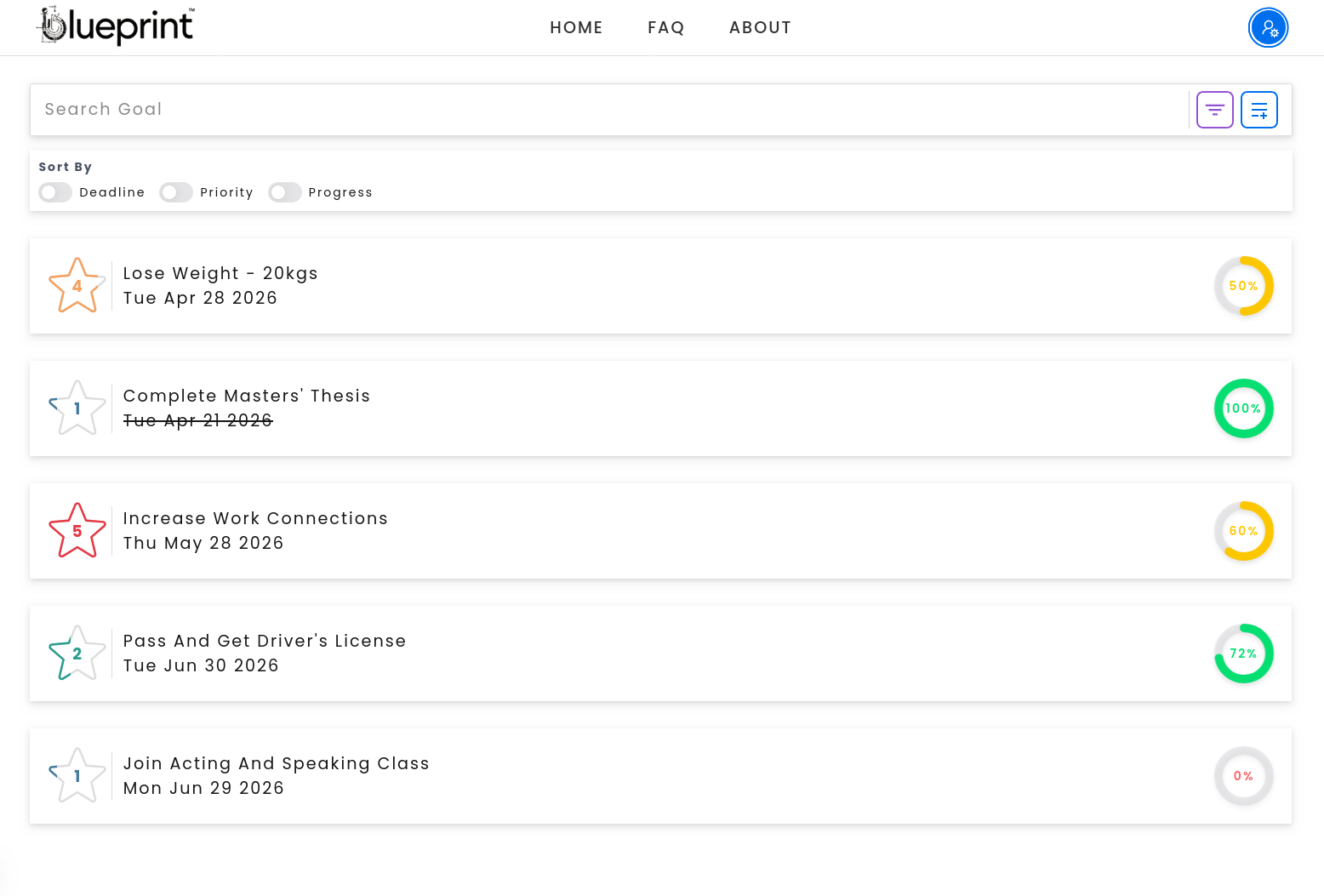Select the teal priority-2 star on Driver's License goal

pos(77,653)
